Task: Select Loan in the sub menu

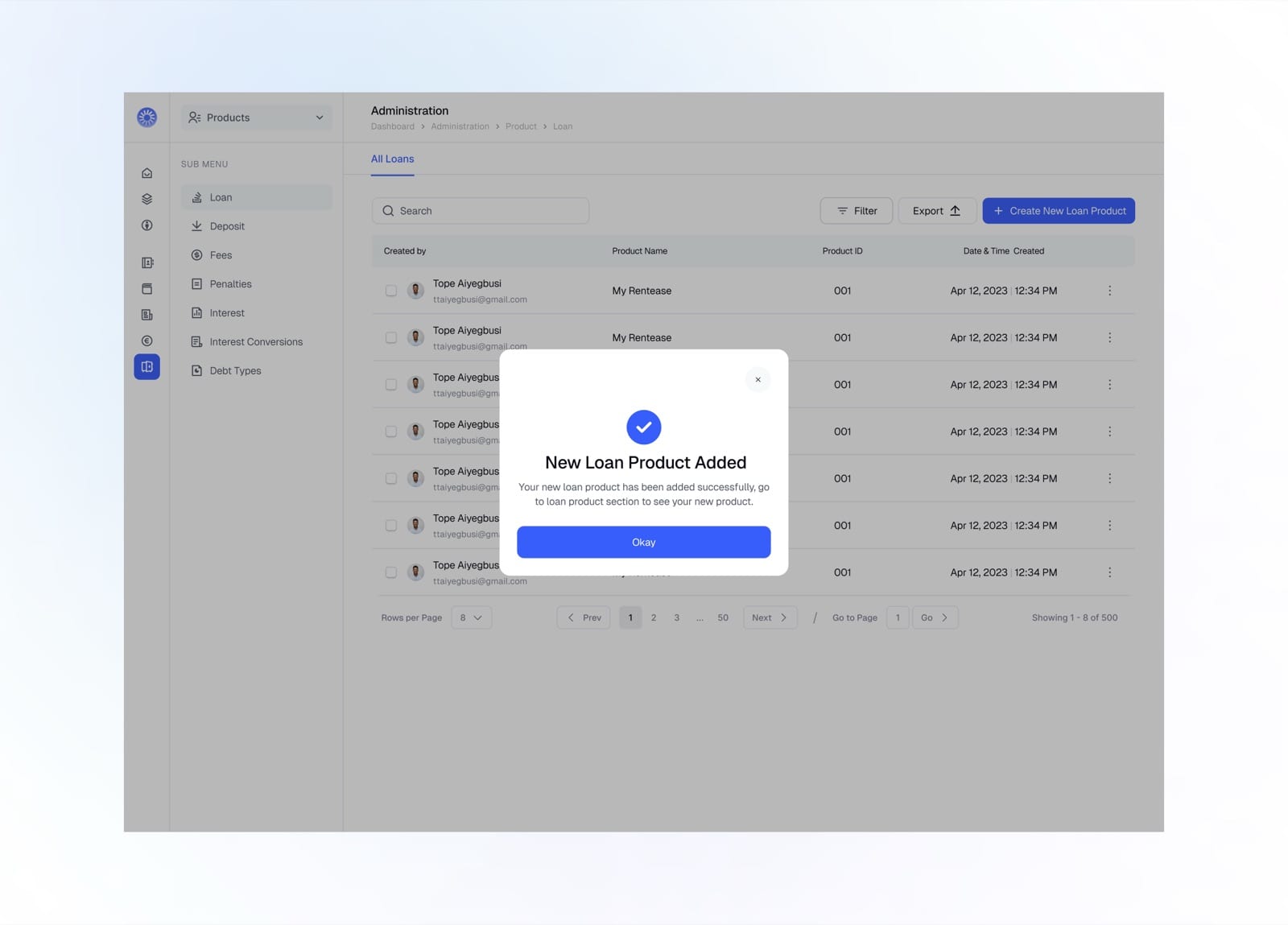Action: (256, 197)
